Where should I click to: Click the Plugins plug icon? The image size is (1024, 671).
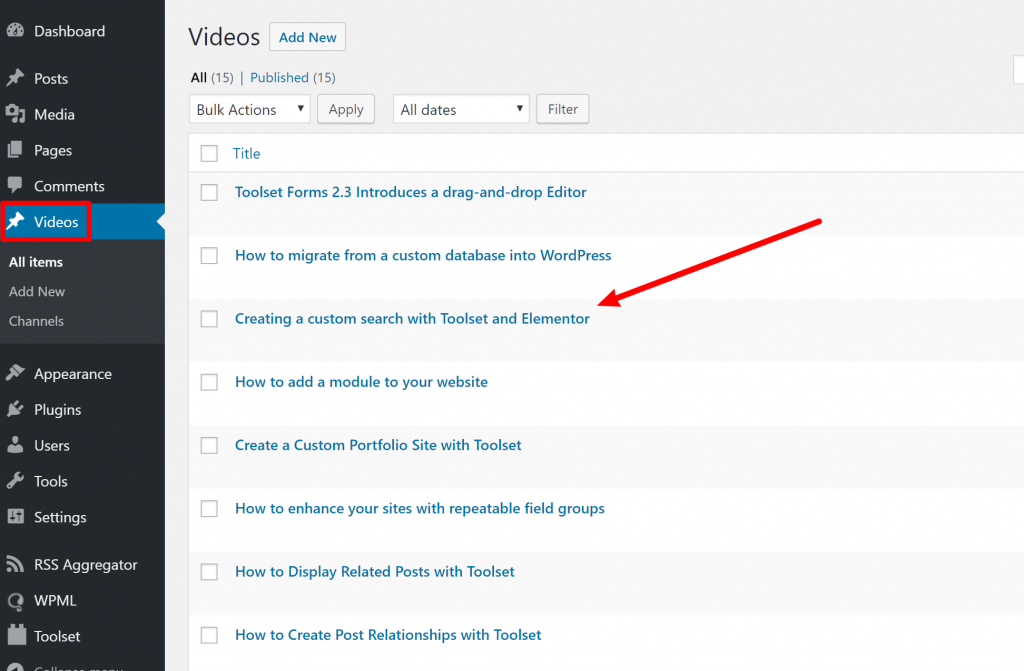(15, 409)
